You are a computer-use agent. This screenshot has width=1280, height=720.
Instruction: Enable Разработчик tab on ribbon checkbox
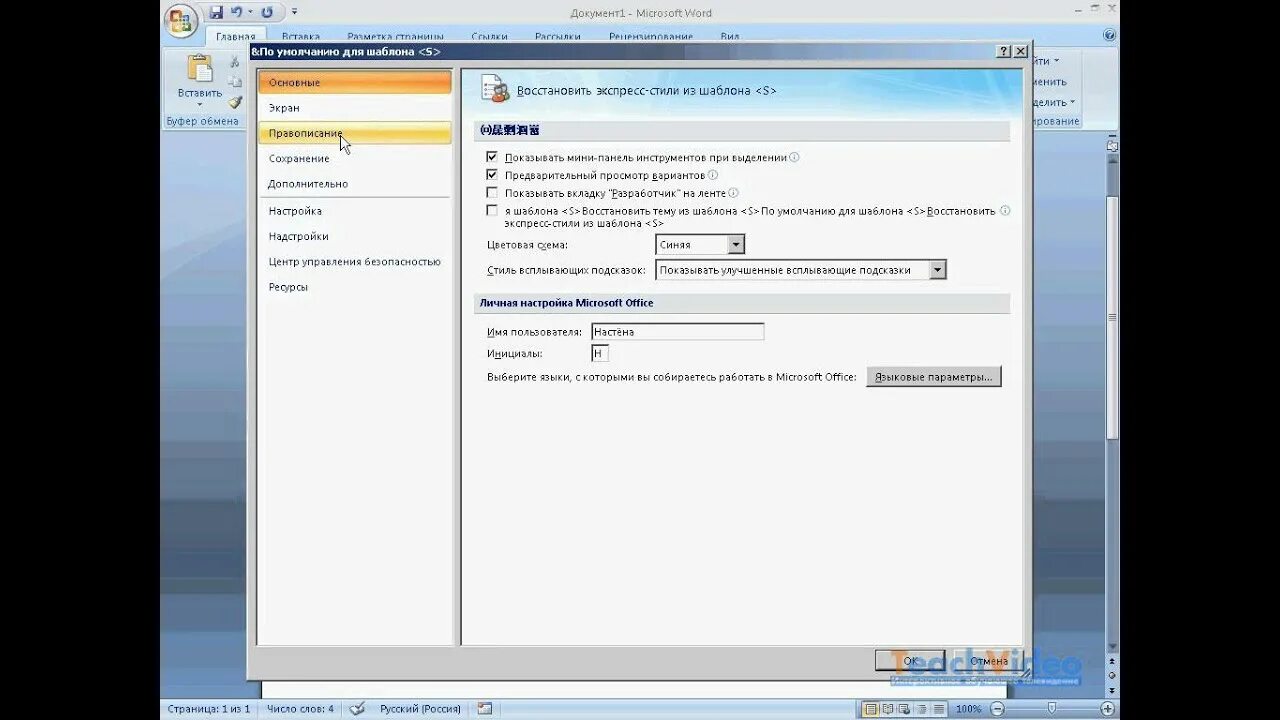click(491, 193)
